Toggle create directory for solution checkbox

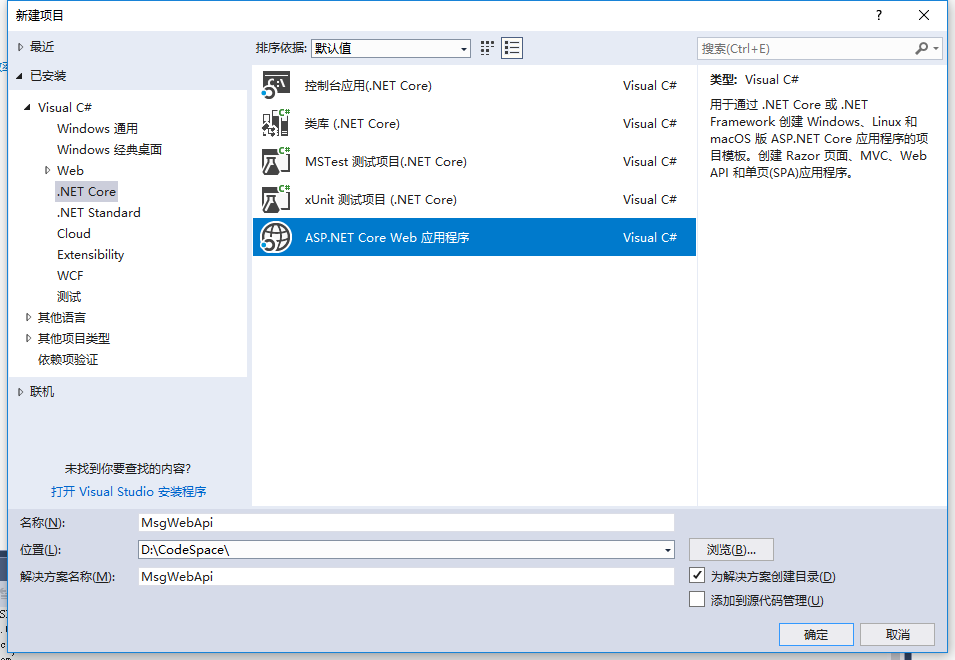(x=697, y=575)
